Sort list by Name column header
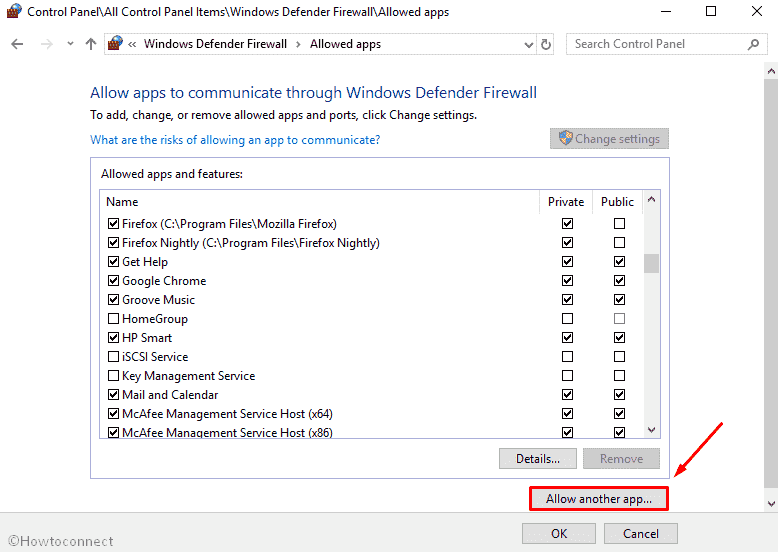The width and height of the screenshot is (778, 552). tap(122, 202)
